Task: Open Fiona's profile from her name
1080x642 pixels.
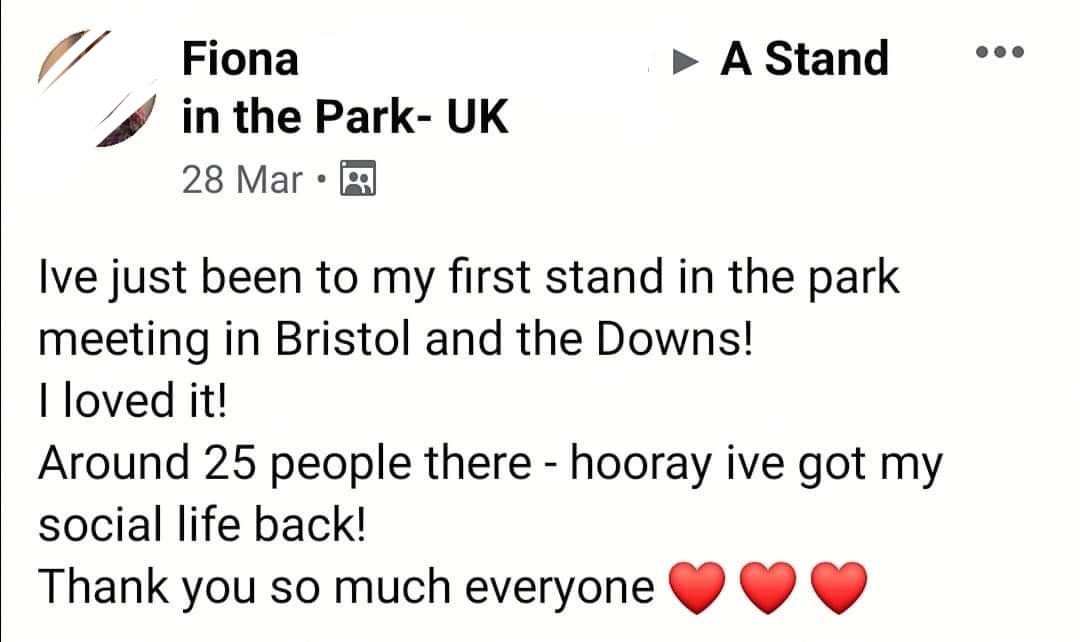Action: [240, 59]
